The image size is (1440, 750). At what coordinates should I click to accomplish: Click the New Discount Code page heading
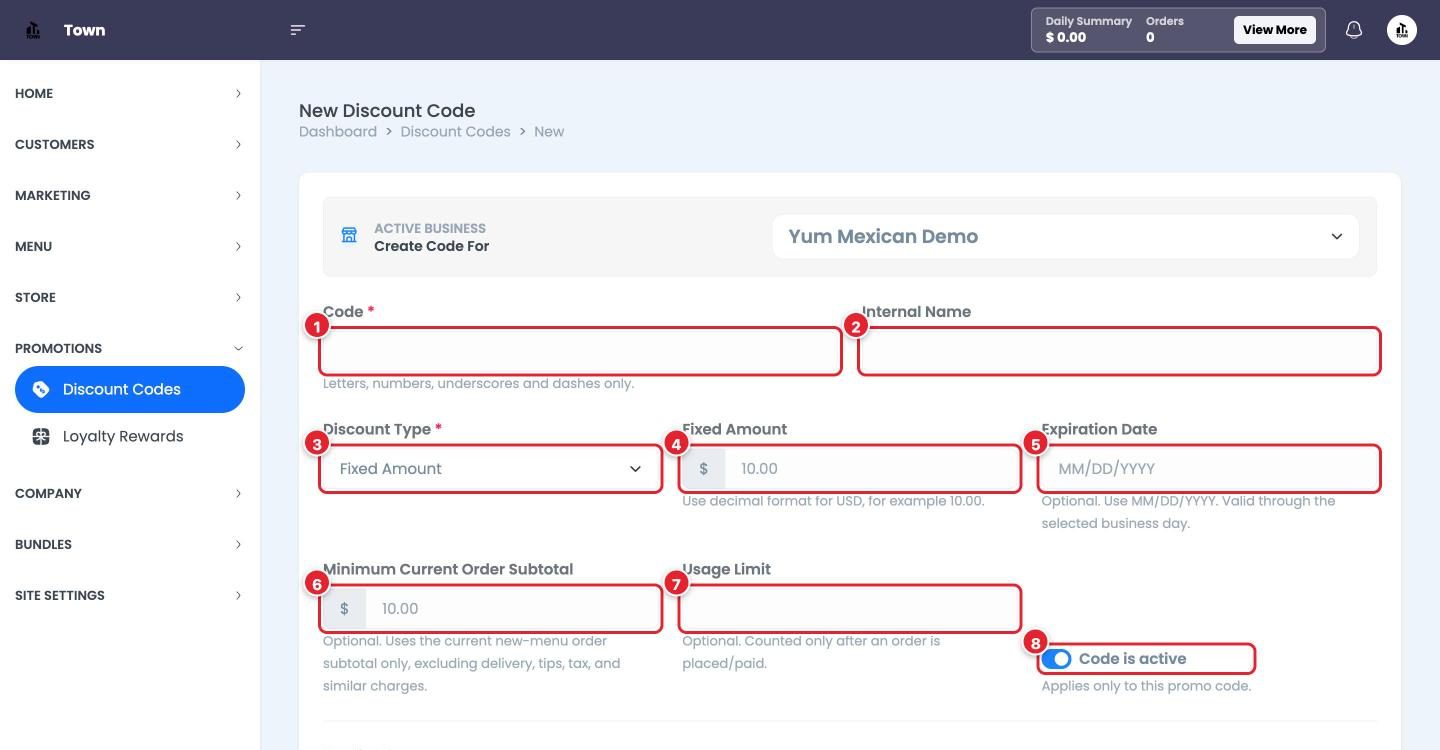[x=387, y=111]
